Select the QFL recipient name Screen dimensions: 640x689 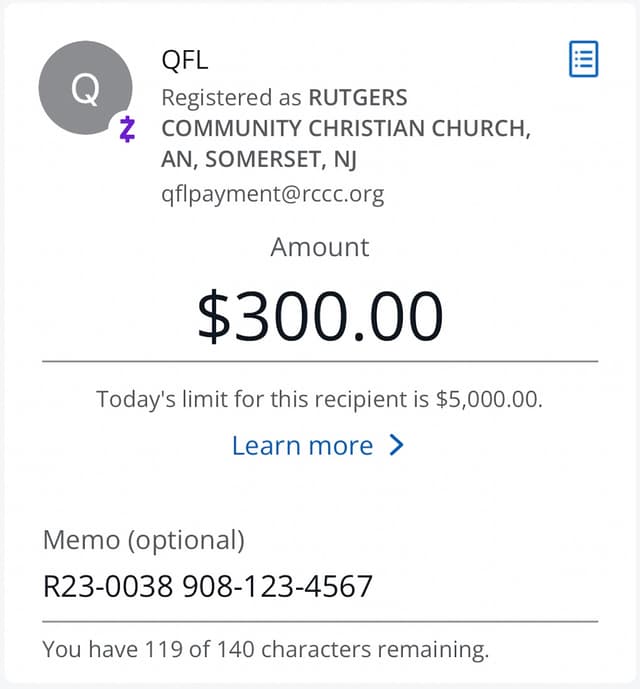[185, 60]
